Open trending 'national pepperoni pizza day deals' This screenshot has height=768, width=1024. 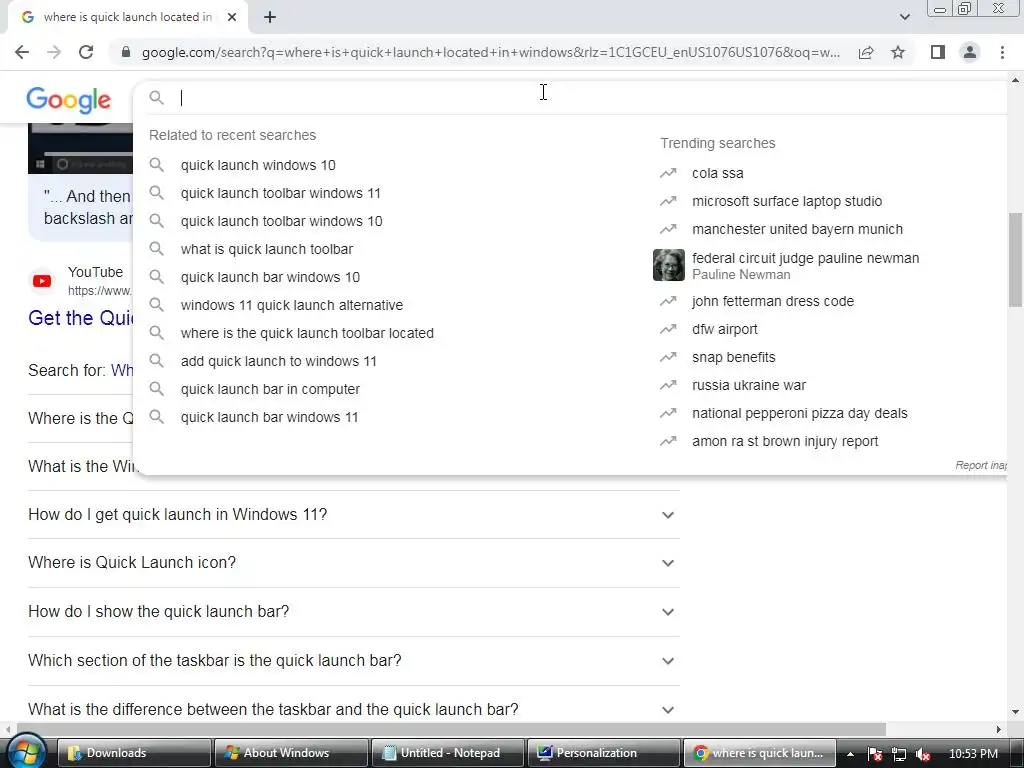pos(800,414)
